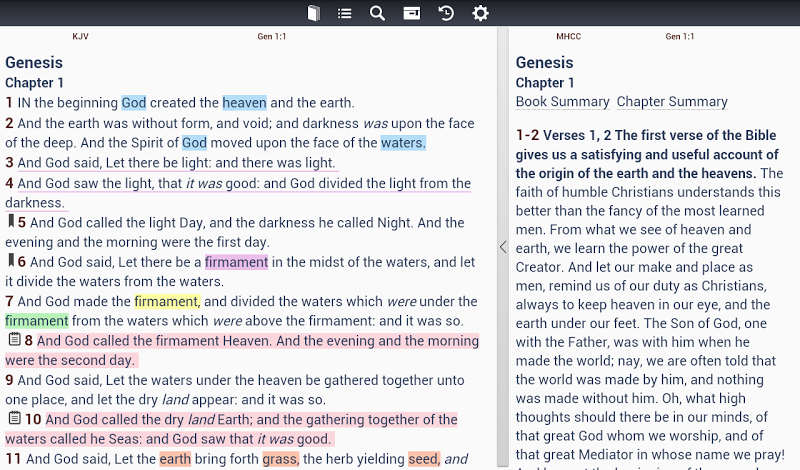This screenshot has height=470, width=800.
Task: Open the note icon beside verse 10
Action: pos(14,418)
